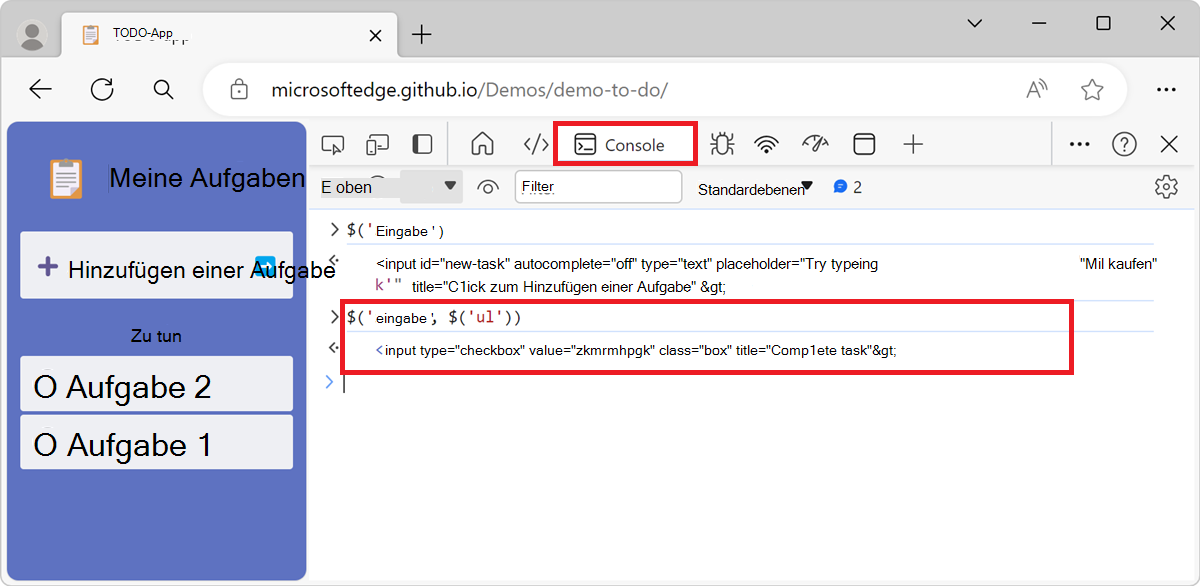Image resolution: width=1200 pixels, height=586 pixels.
Task: Toggle live expression eye icon
Action: pyautogui.click(x=488, y=187)
